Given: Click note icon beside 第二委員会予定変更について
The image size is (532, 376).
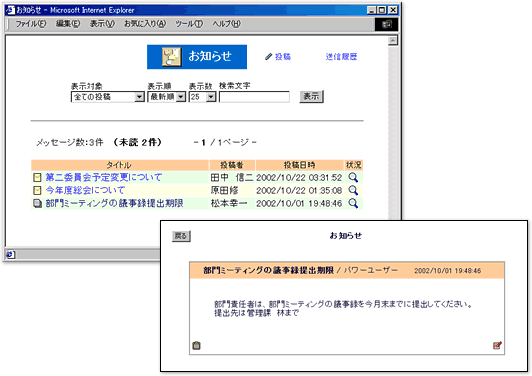Looking at the screenshot, I should coord(37,177).
